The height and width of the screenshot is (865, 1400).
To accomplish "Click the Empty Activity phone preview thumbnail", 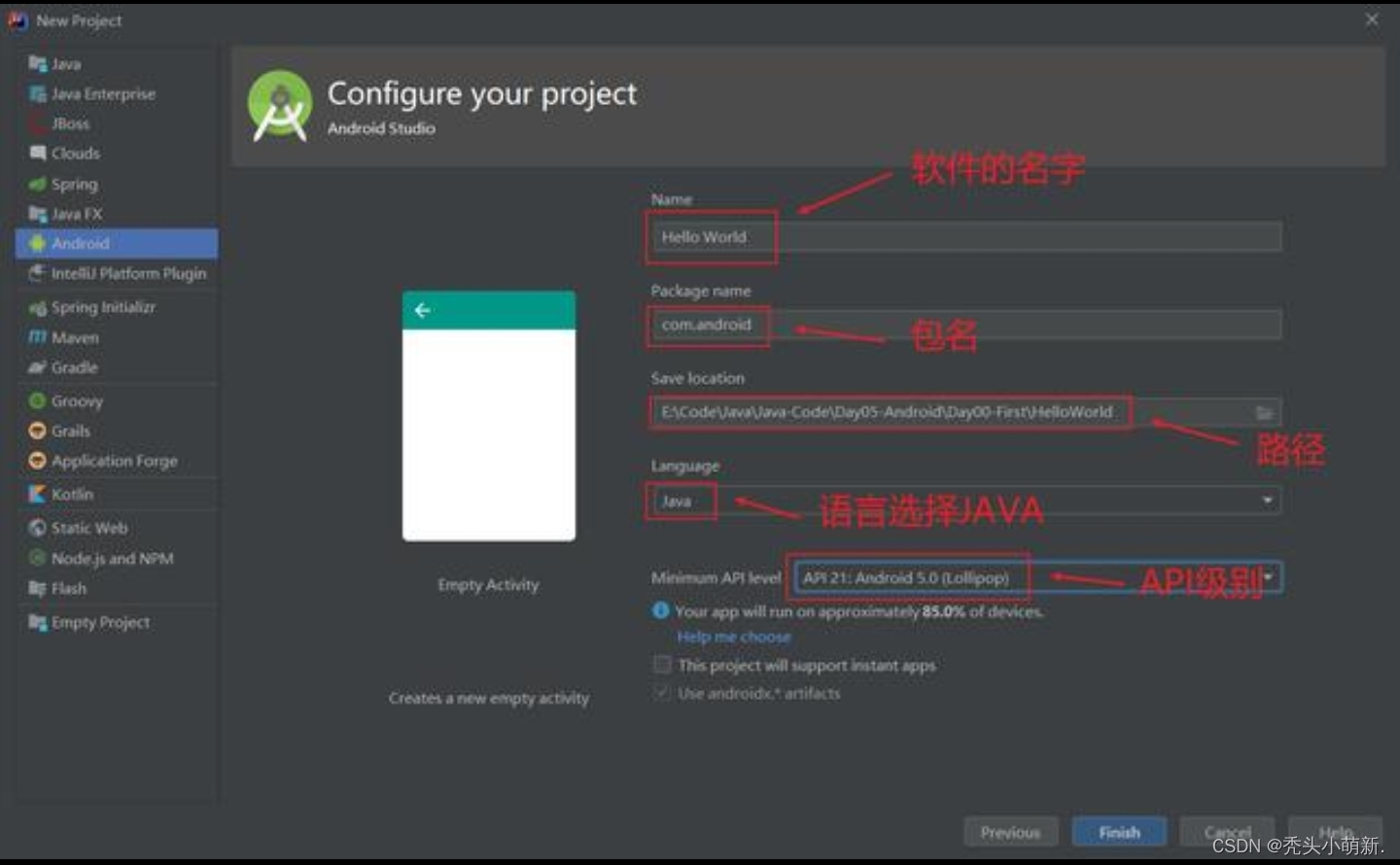I will pos(489,416).
